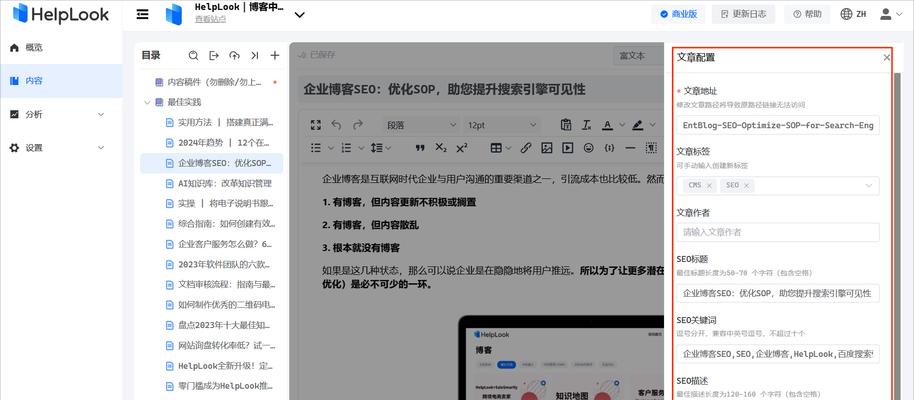Toggle show blocks pilcrow icon

click(x=651, y=148)
